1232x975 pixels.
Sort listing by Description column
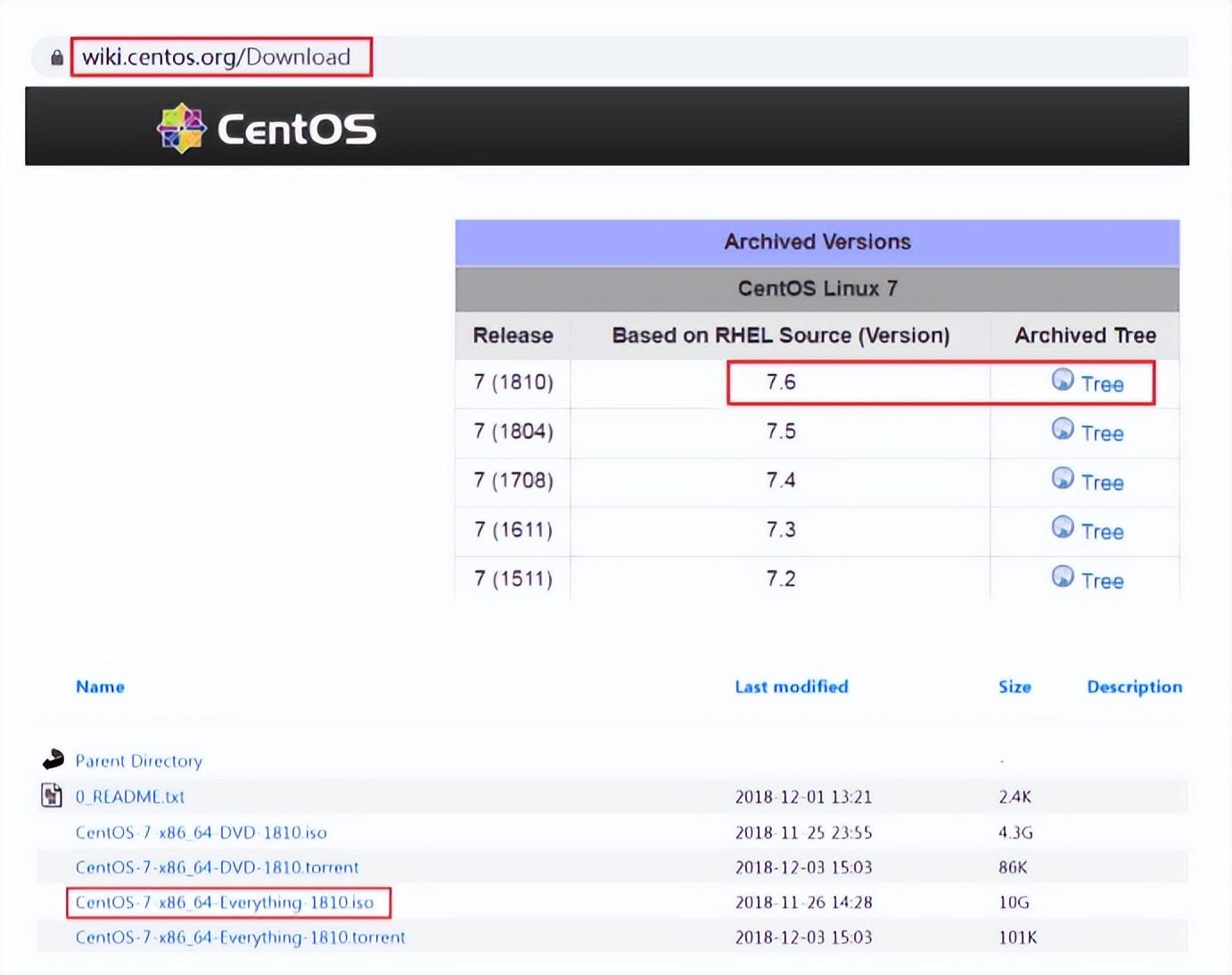(1134, 686)
